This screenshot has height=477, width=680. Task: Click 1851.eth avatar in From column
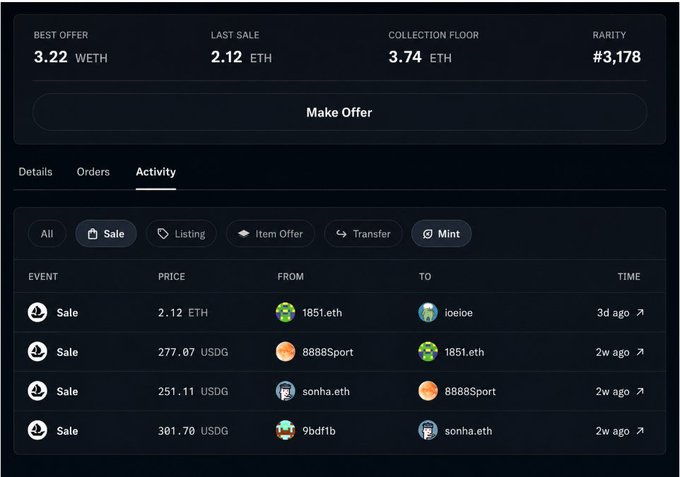[285, 312]
